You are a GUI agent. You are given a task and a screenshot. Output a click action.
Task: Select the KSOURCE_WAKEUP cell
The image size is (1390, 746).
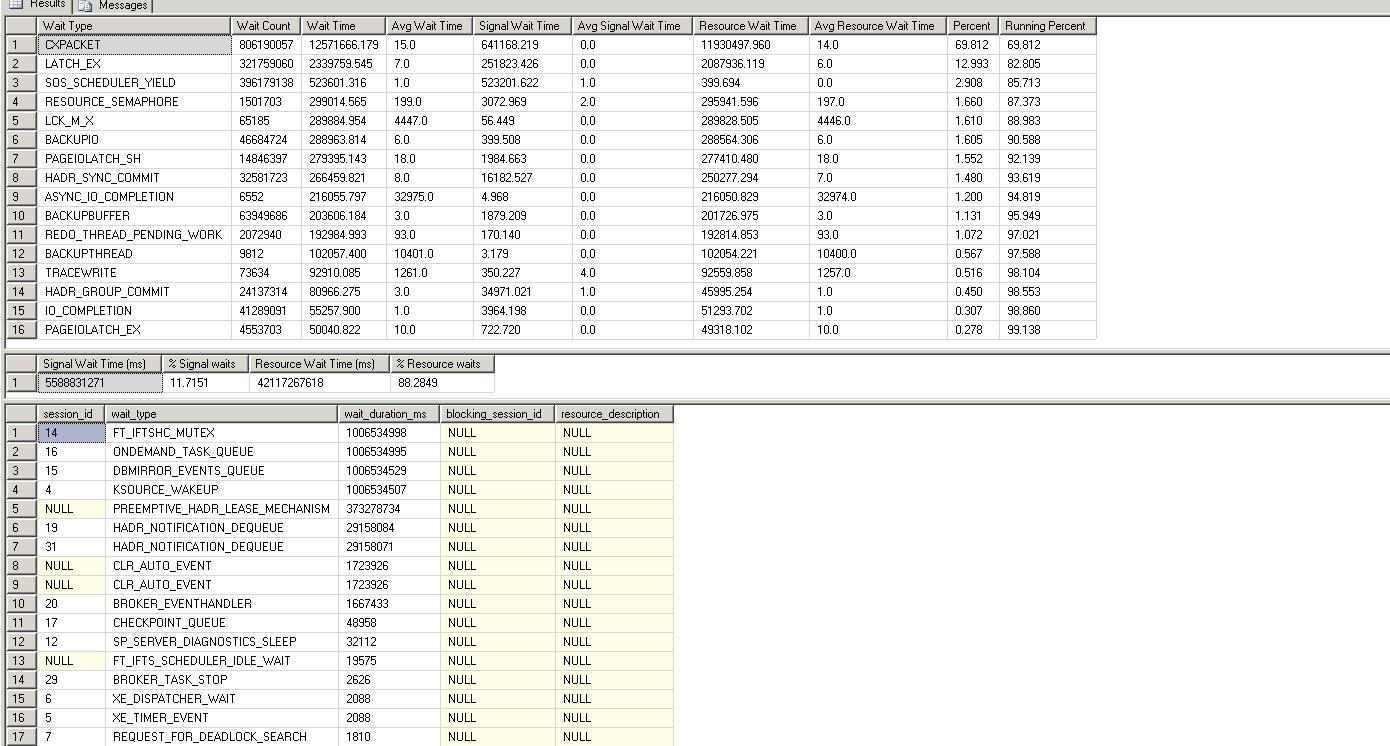tap(222, 490)
